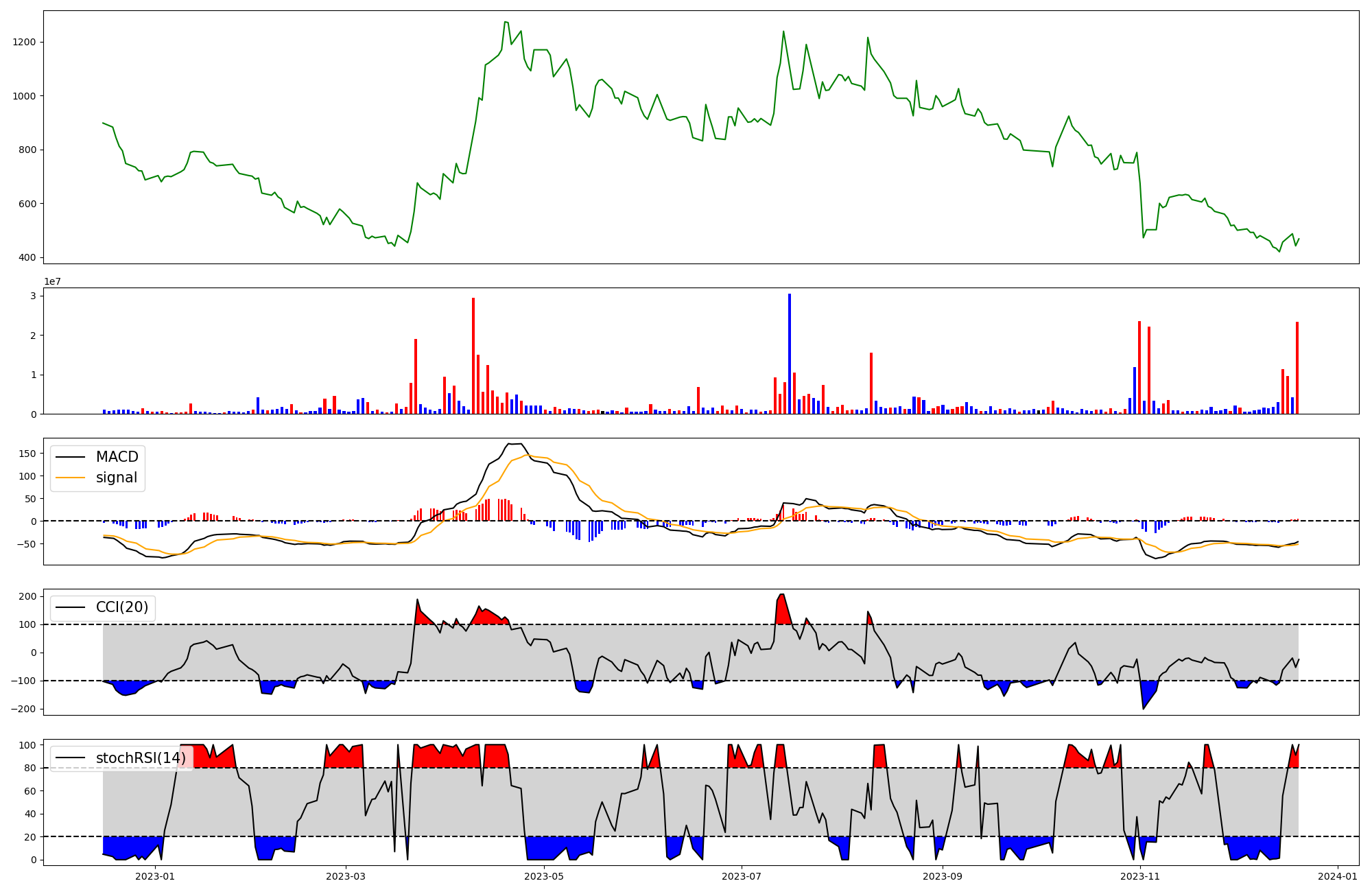Click the tallest red volume bar in April

pos(473,357)
